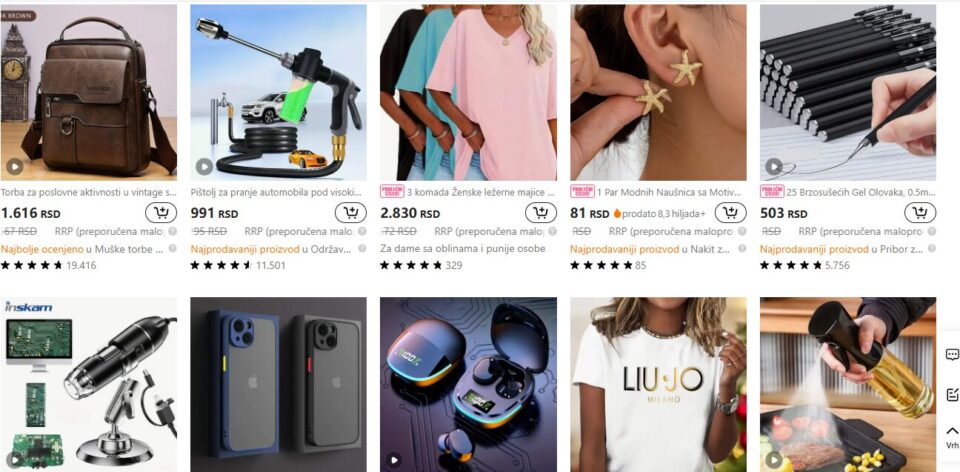
Task: Show info for Najbolje ocenjeno badge
Action: (173, 249)
